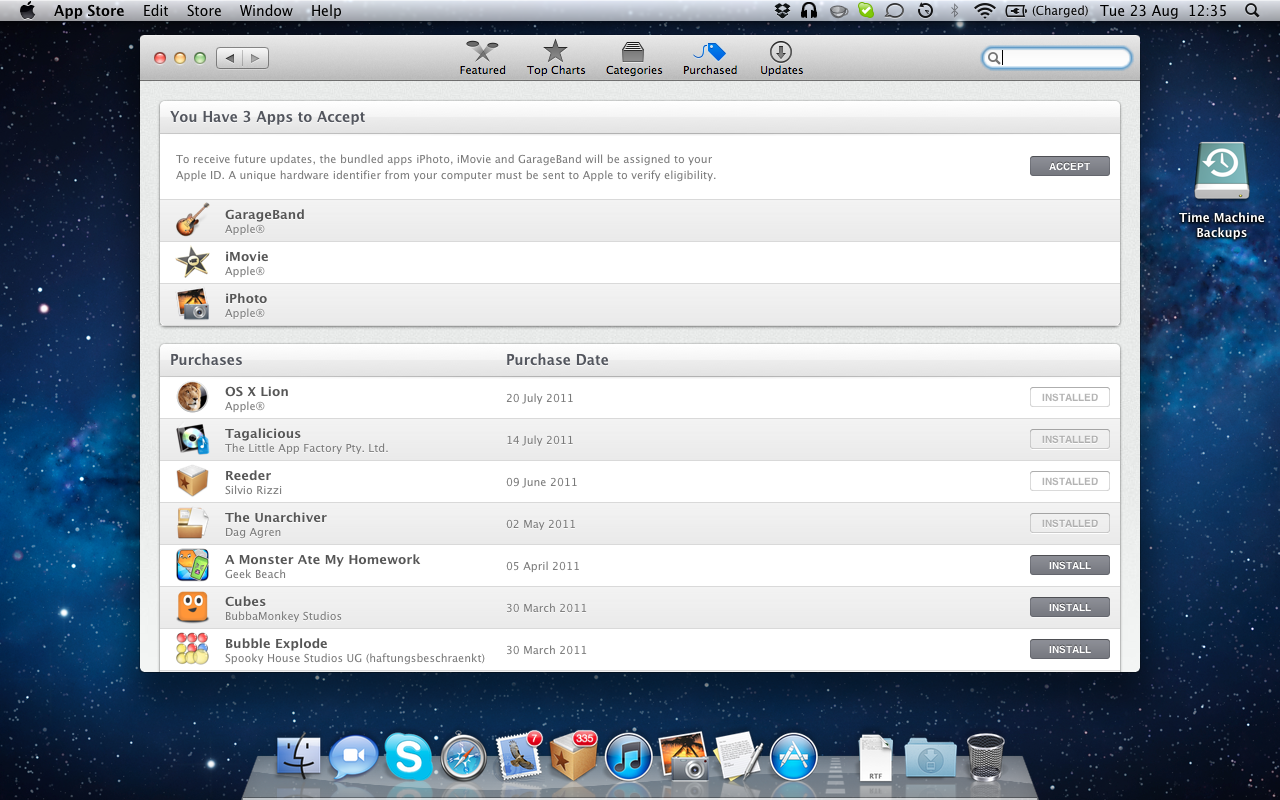Click the Bubble Explode title
The image size is (1280, 800).
tap(276, 644)
